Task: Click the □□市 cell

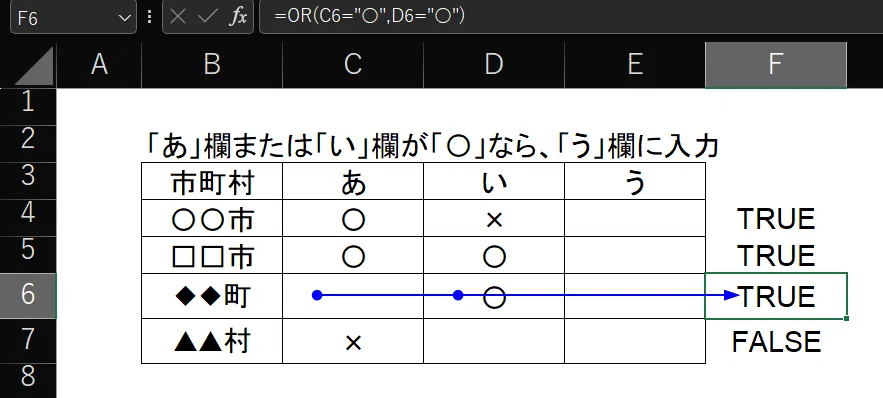Action: pos(212,256)
